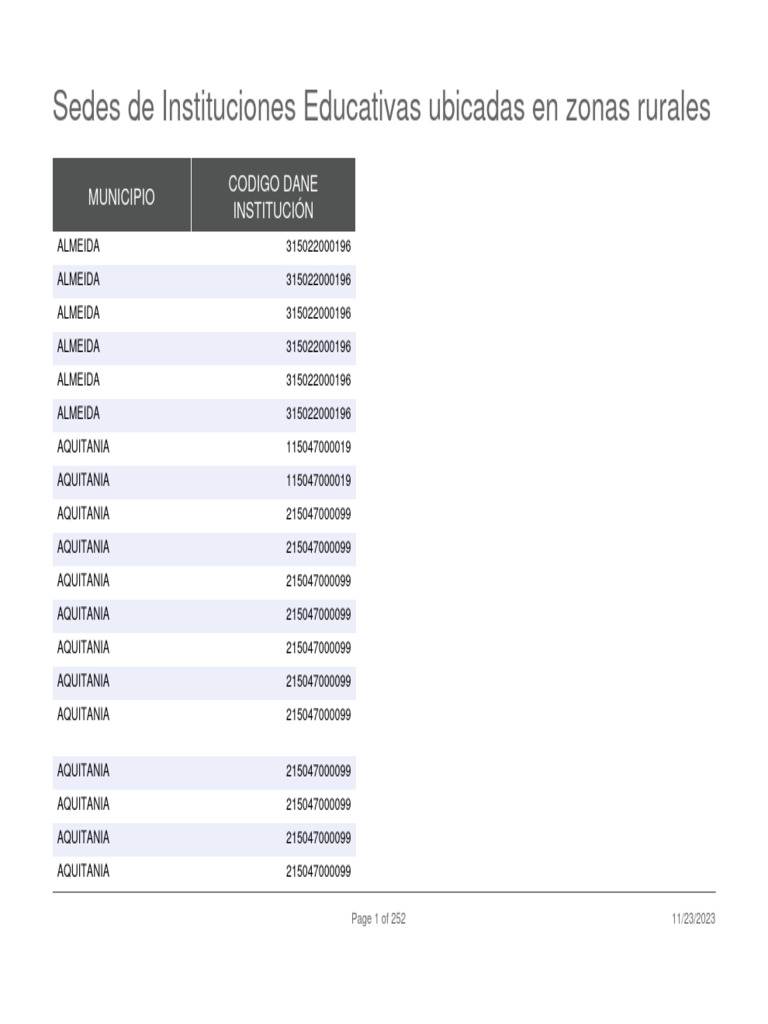Click the first 115047000019 code cell
Viewport: 768px width, 1024px height.
[318, 447]
